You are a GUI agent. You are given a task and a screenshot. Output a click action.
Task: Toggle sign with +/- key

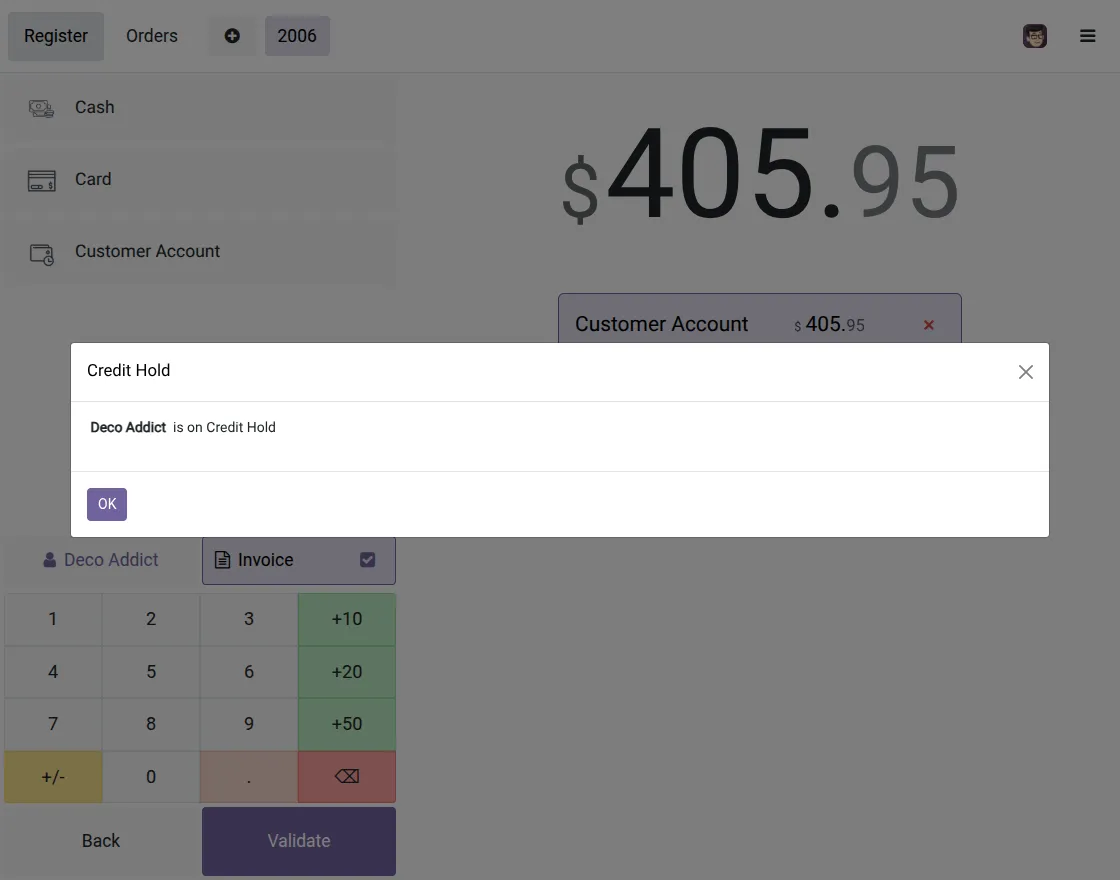pyautogui.click(x=53, y=777)
